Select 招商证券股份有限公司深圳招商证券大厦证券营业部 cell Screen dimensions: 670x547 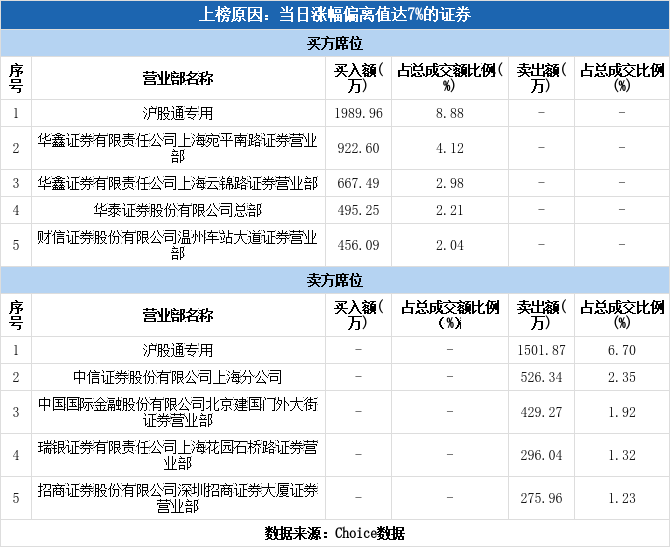click(x=178, y=498)
